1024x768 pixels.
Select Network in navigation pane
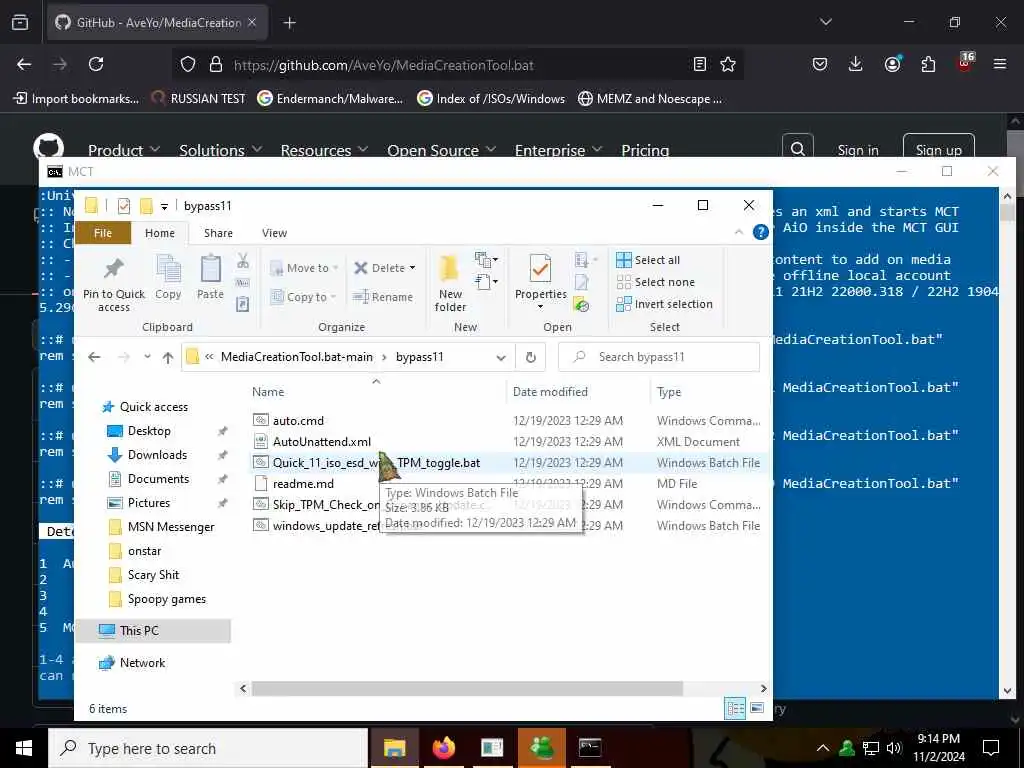tap(142, 663)
